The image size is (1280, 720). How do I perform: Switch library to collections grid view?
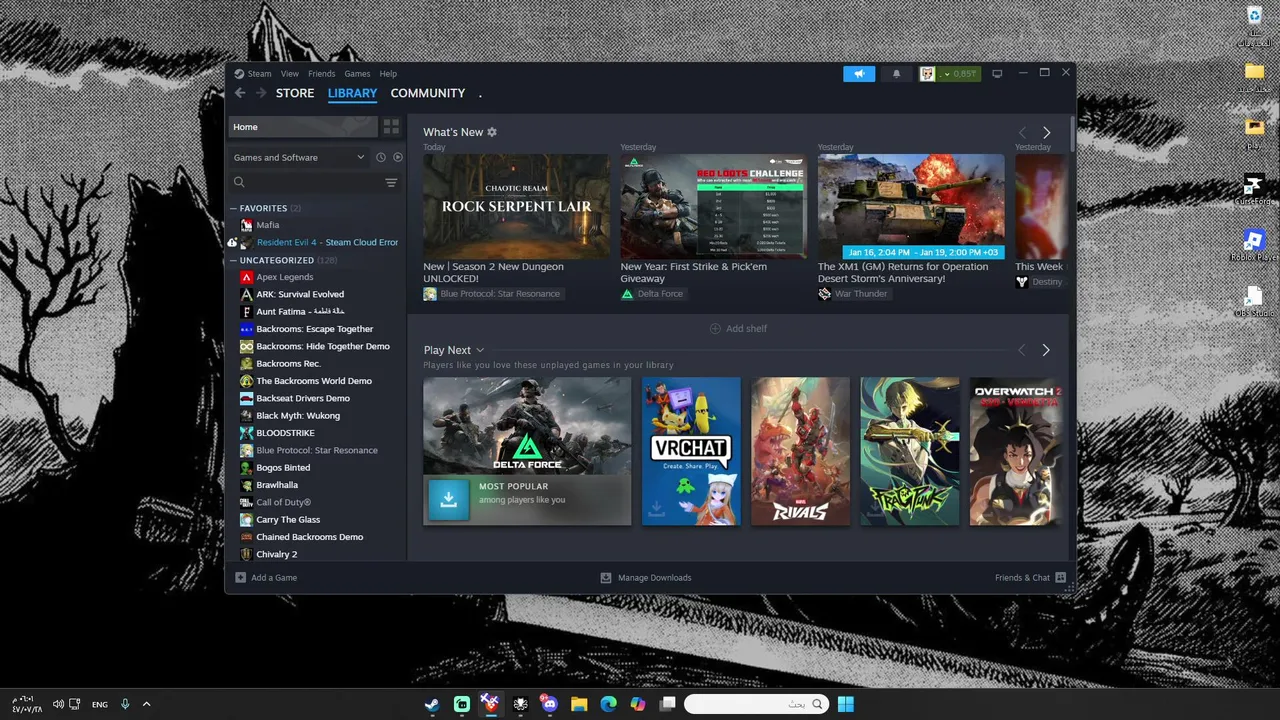[x=391, y=127]
